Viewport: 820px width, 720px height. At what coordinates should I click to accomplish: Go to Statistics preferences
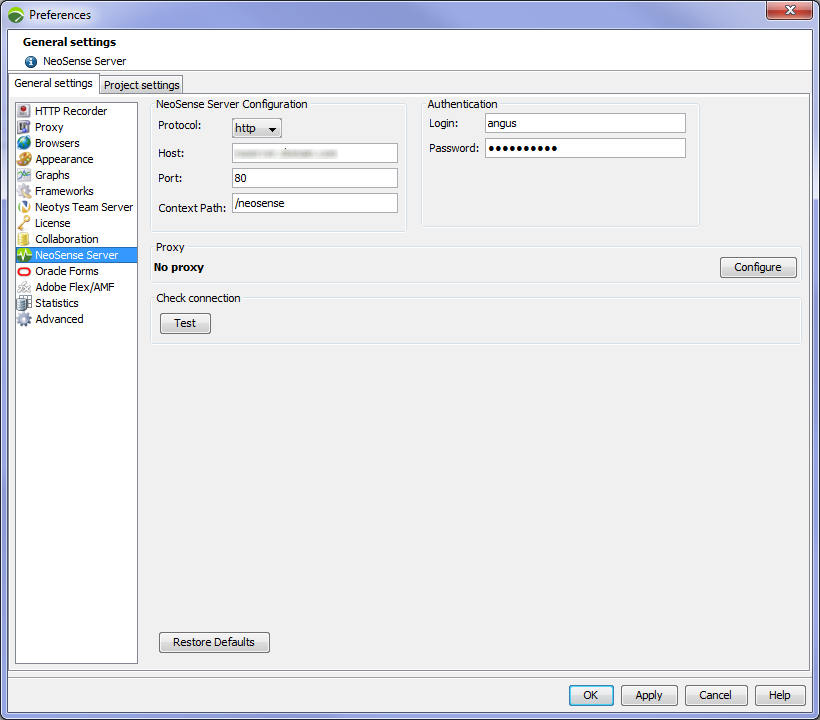[56, 303]
